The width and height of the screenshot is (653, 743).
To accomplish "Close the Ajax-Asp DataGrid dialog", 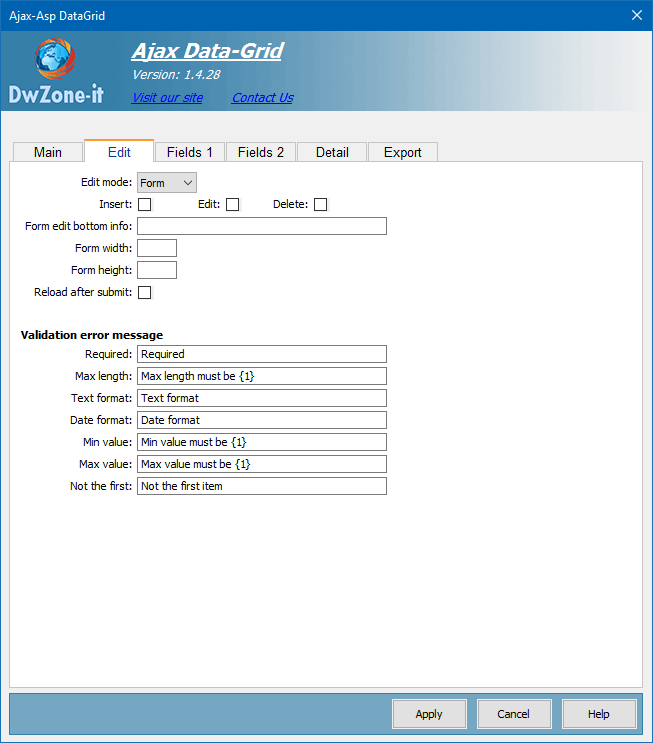I will [x=636, y=15].
